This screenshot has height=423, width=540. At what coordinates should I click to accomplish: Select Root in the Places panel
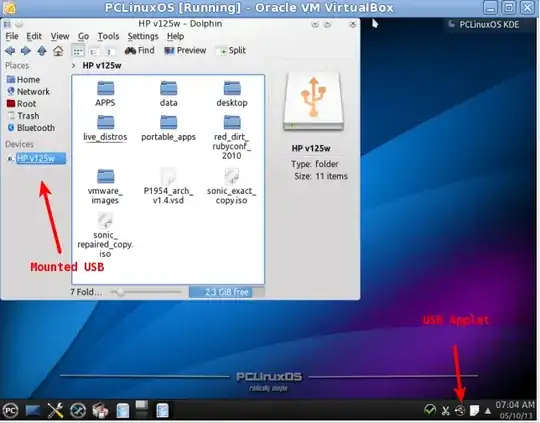click(x=21, y=104)
